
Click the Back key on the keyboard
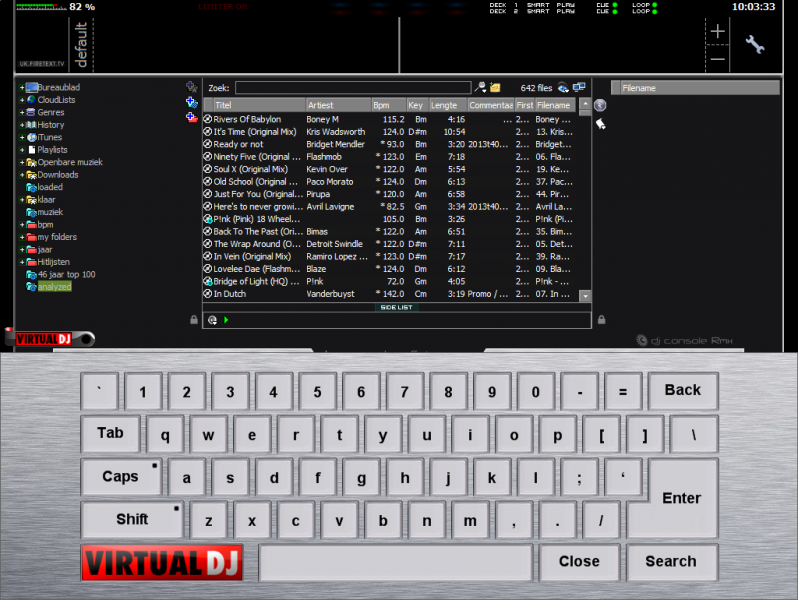point(683,391)
